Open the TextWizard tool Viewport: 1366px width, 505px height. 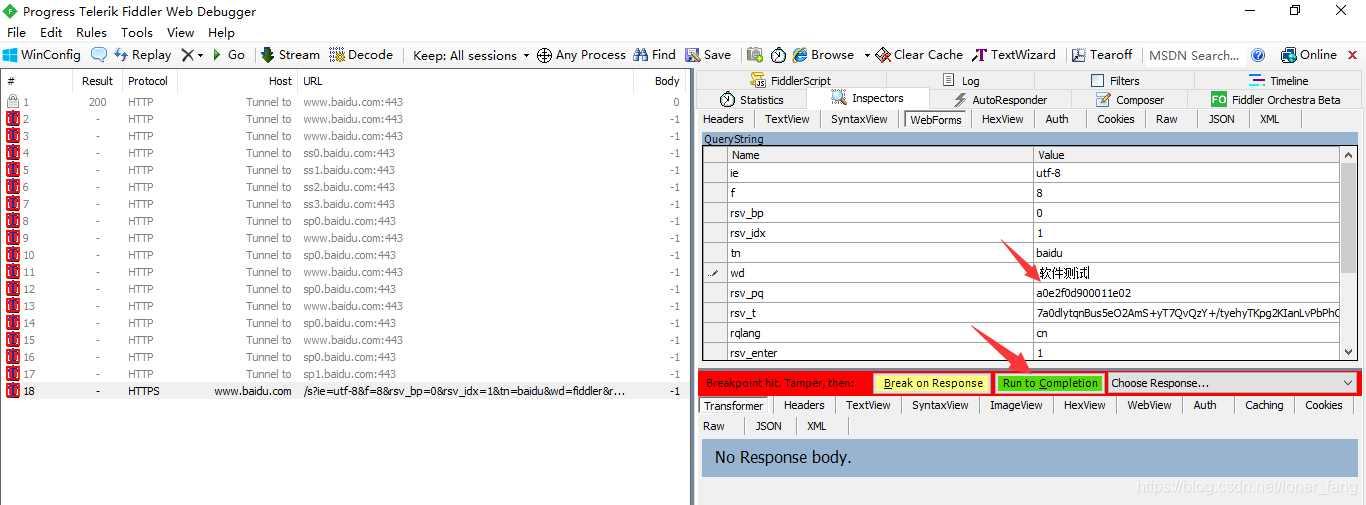coord(1014,55)
